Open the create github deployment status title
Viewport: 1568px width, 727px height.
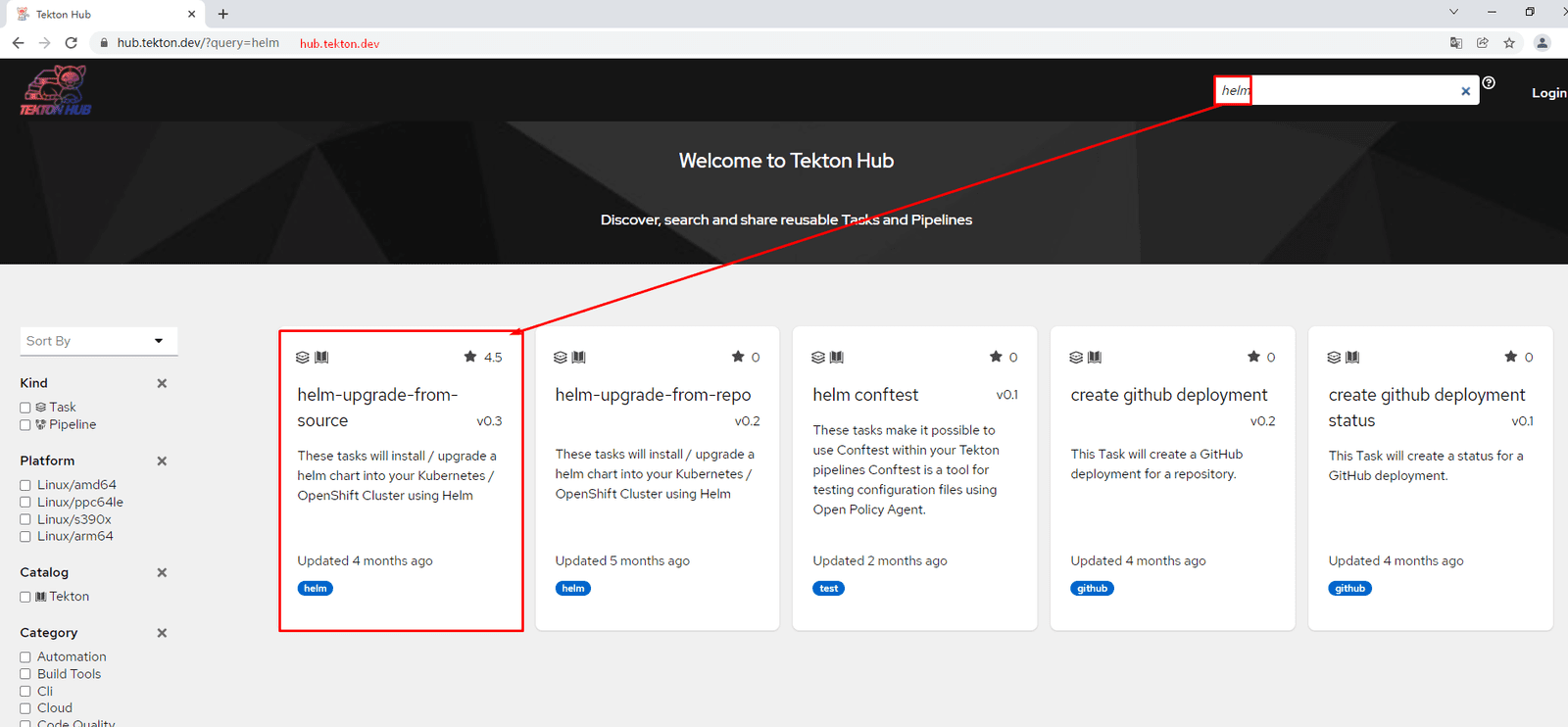[1427, 408]
